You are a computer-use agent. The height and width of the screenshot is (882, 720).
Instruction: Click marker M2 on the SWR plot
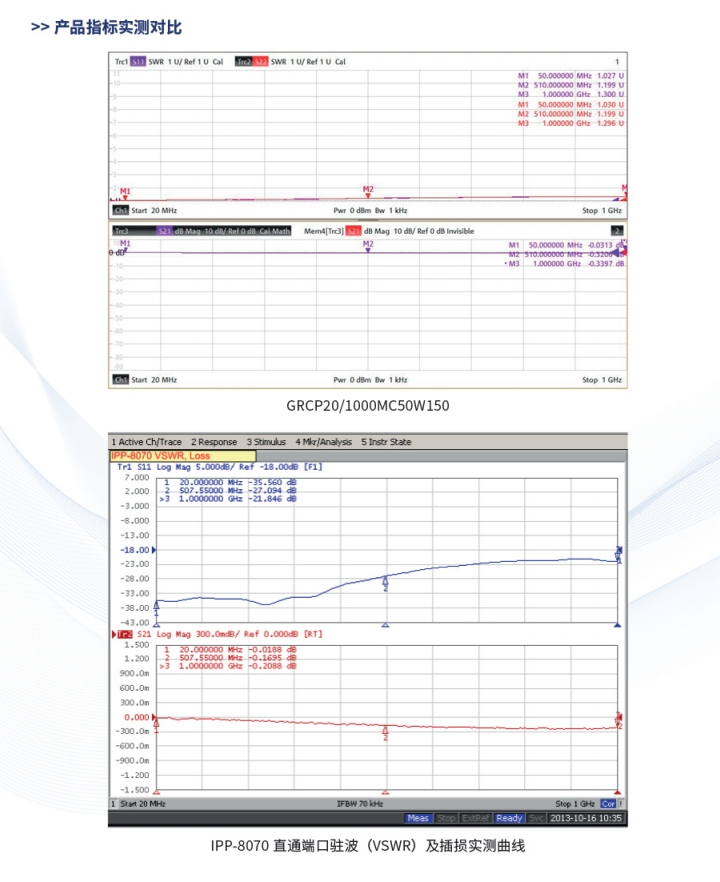[x=368, y=190]
